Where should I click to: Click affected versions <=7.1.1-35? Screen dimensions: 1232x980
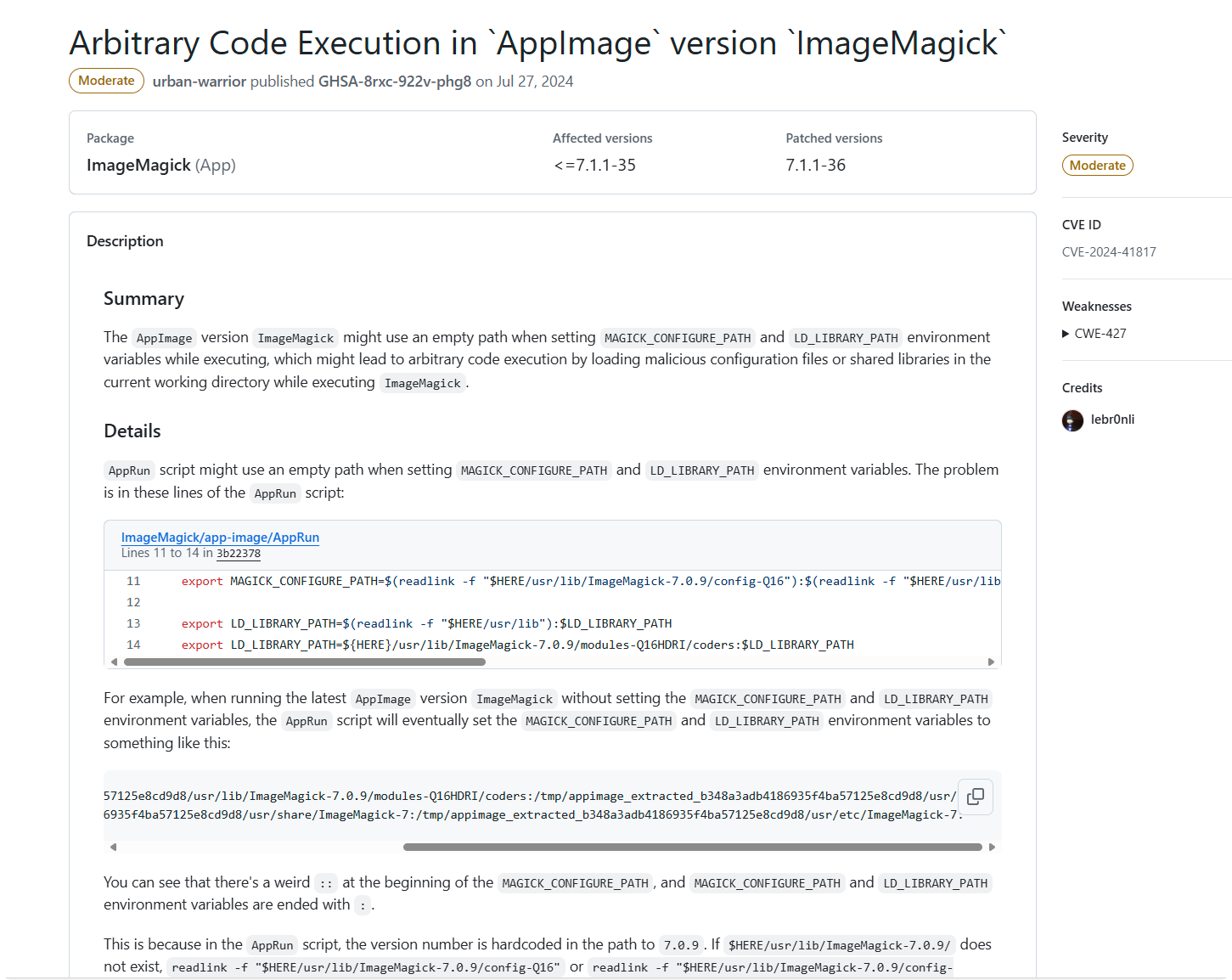594,166
